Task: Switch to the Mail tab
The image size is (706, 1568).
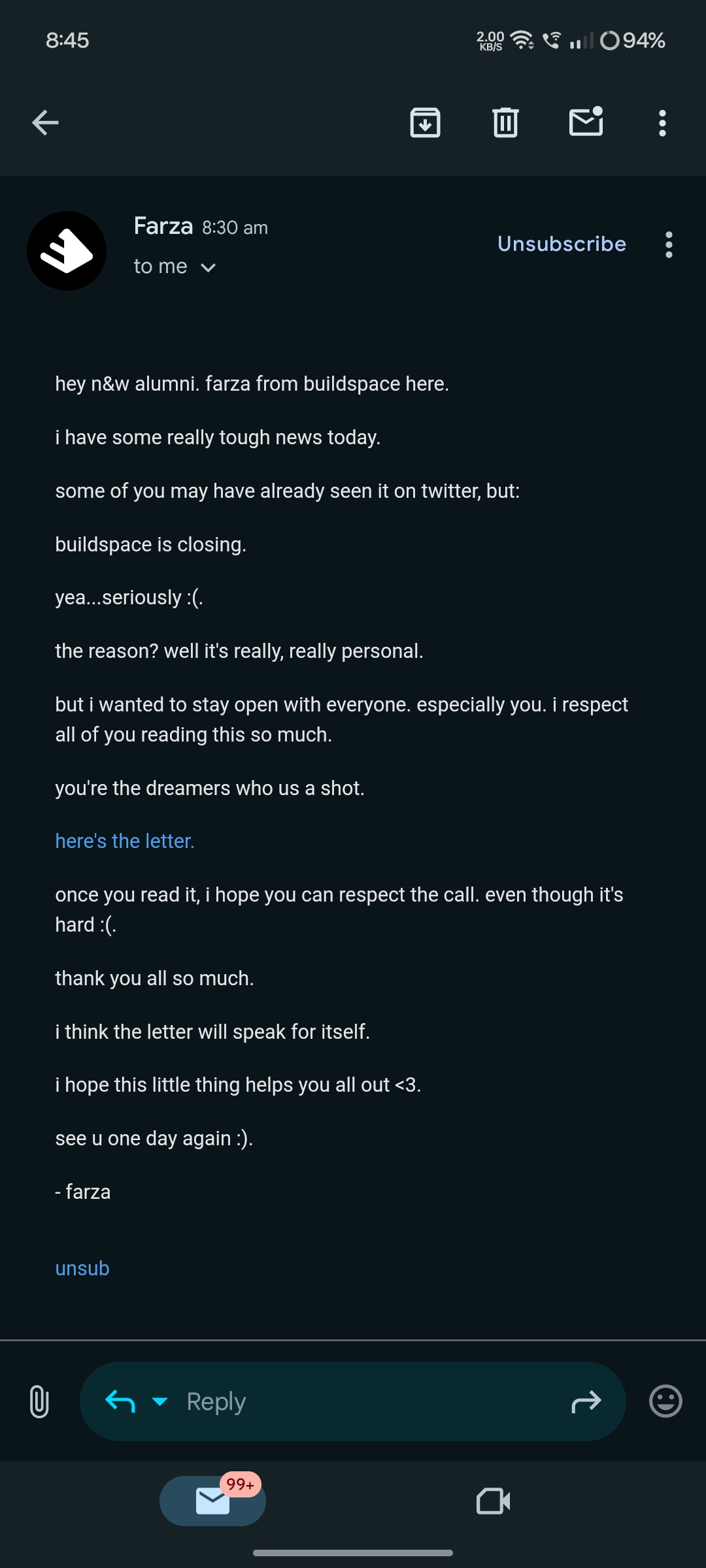Action: 212,1501
